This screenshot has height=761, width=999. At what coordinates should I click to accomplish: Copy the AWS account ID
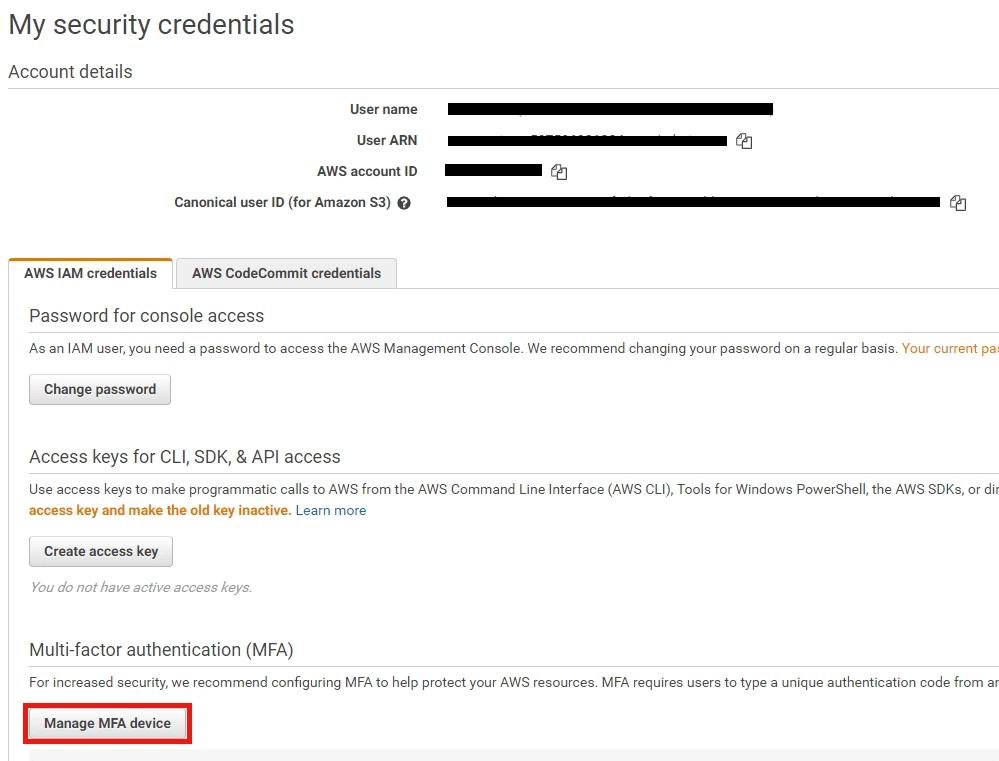(x=559, y=172)
